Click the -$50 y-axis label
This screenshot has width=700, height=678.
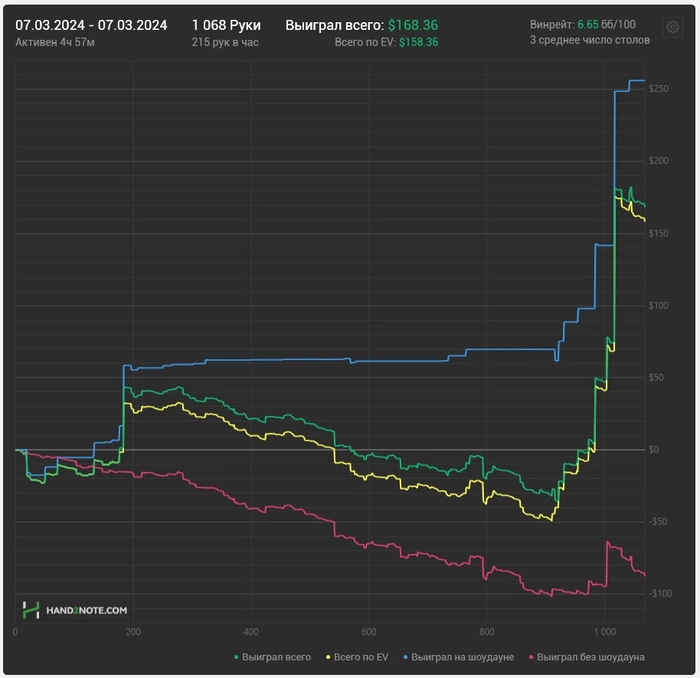(x=658, y=522)
